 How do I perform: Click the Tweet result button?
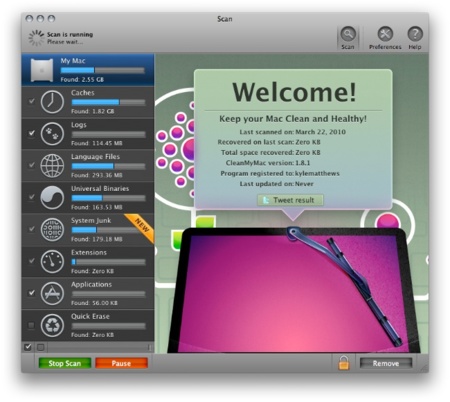point(290,200)
